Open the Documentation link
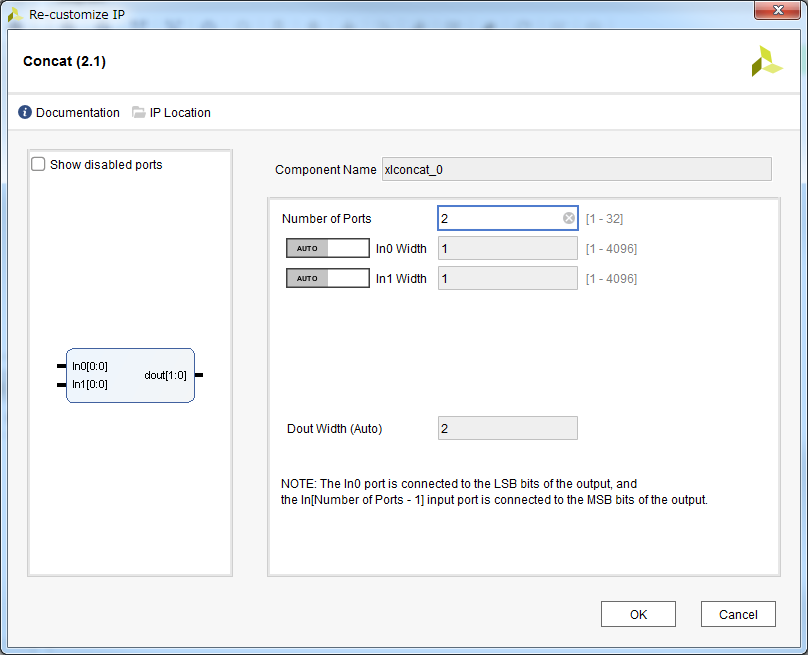The width and height of the screenshot is (808, 655). [x=77, y=112]
